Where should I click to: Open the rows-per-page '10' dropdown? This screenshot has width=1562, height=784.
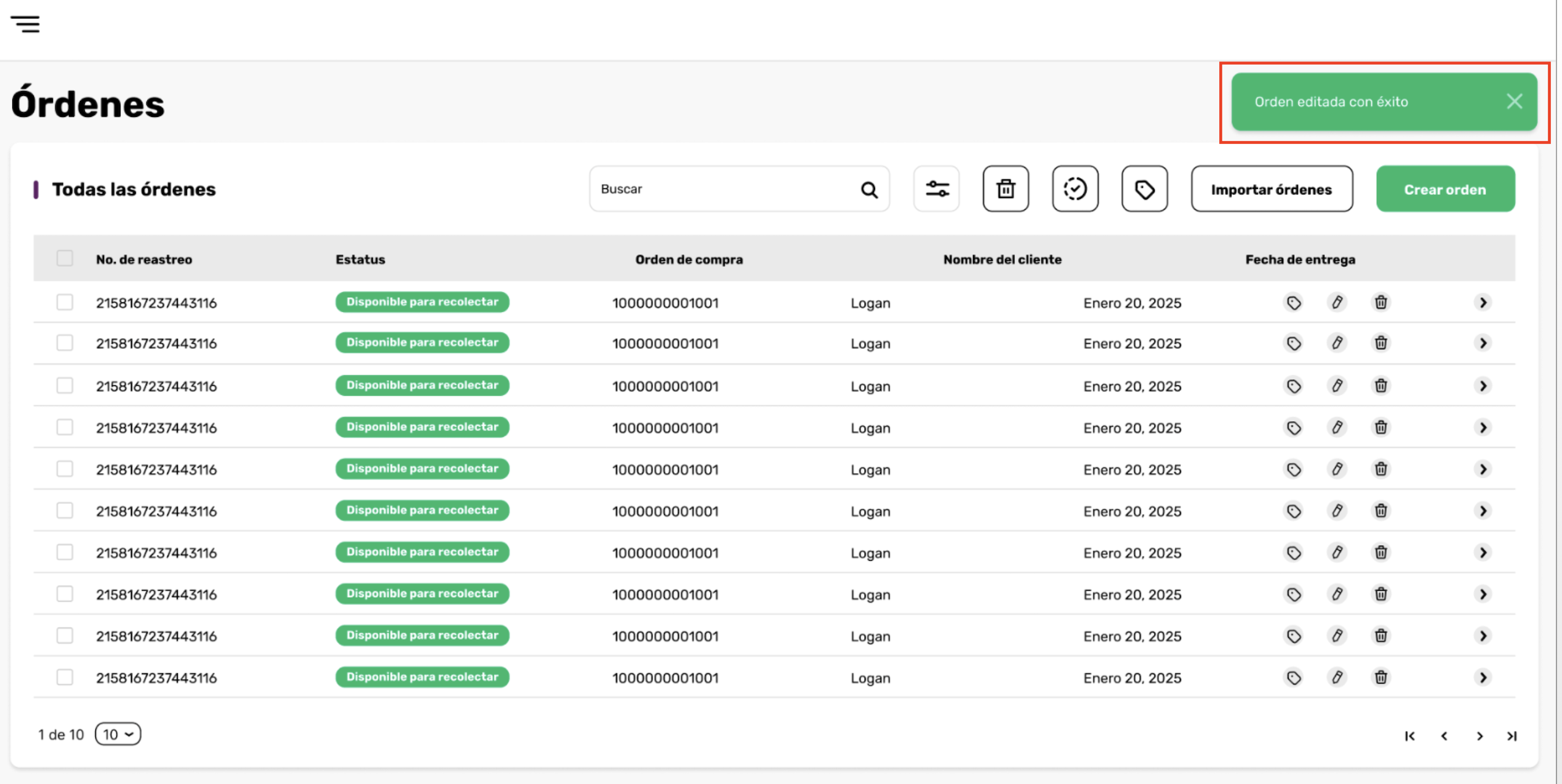(118, 734)
